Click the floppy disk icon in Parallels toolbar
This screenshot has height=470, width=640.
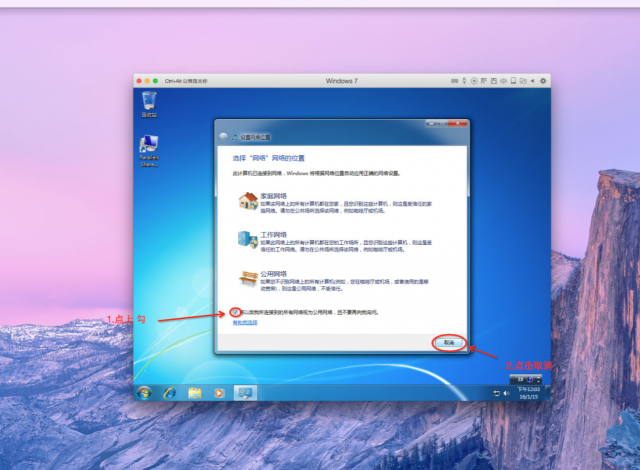pyautogui.click(x=493, y=81)
